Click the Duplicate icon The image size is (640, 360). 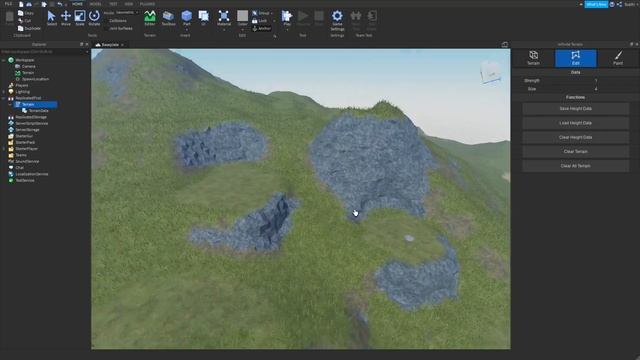pyautogui.click(x=20, y=28)
